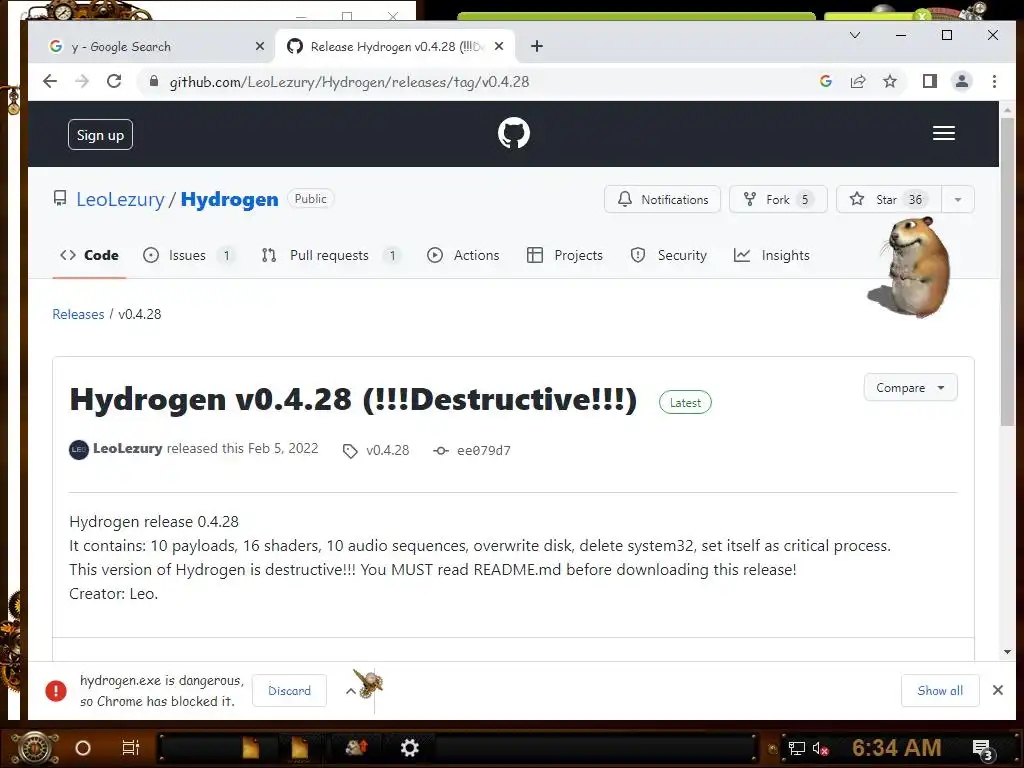This screenshot has height=768, width=1024.
Task: Open Chrome profile avatar icon
Action: click(962, 82)
